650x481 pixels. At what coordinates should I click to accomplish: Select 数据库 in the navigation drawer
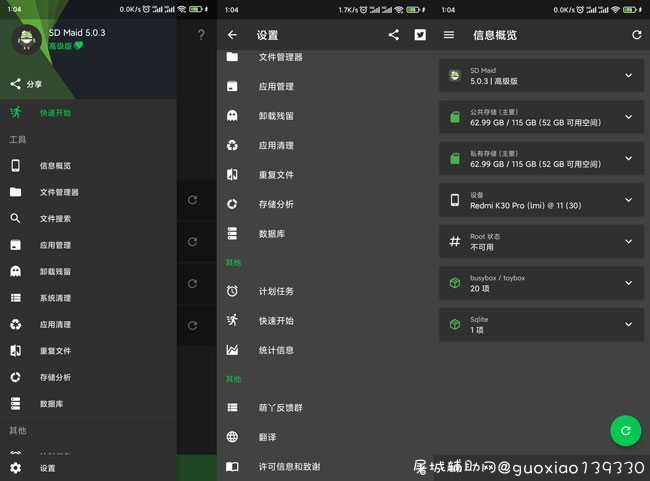click(x=88, y=404)
